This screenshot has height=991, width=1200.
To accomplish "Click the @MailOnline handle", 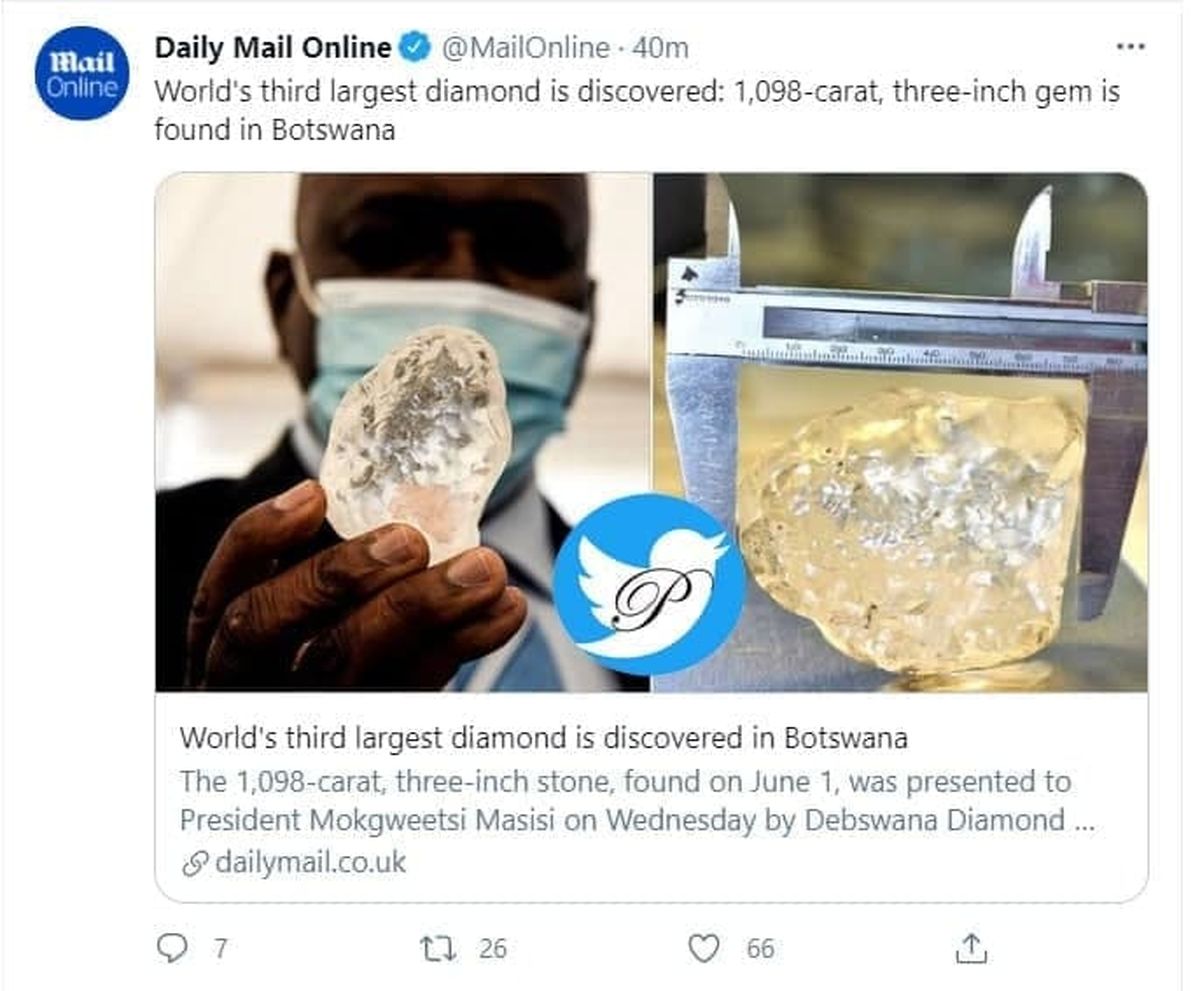I will point(524,47).
